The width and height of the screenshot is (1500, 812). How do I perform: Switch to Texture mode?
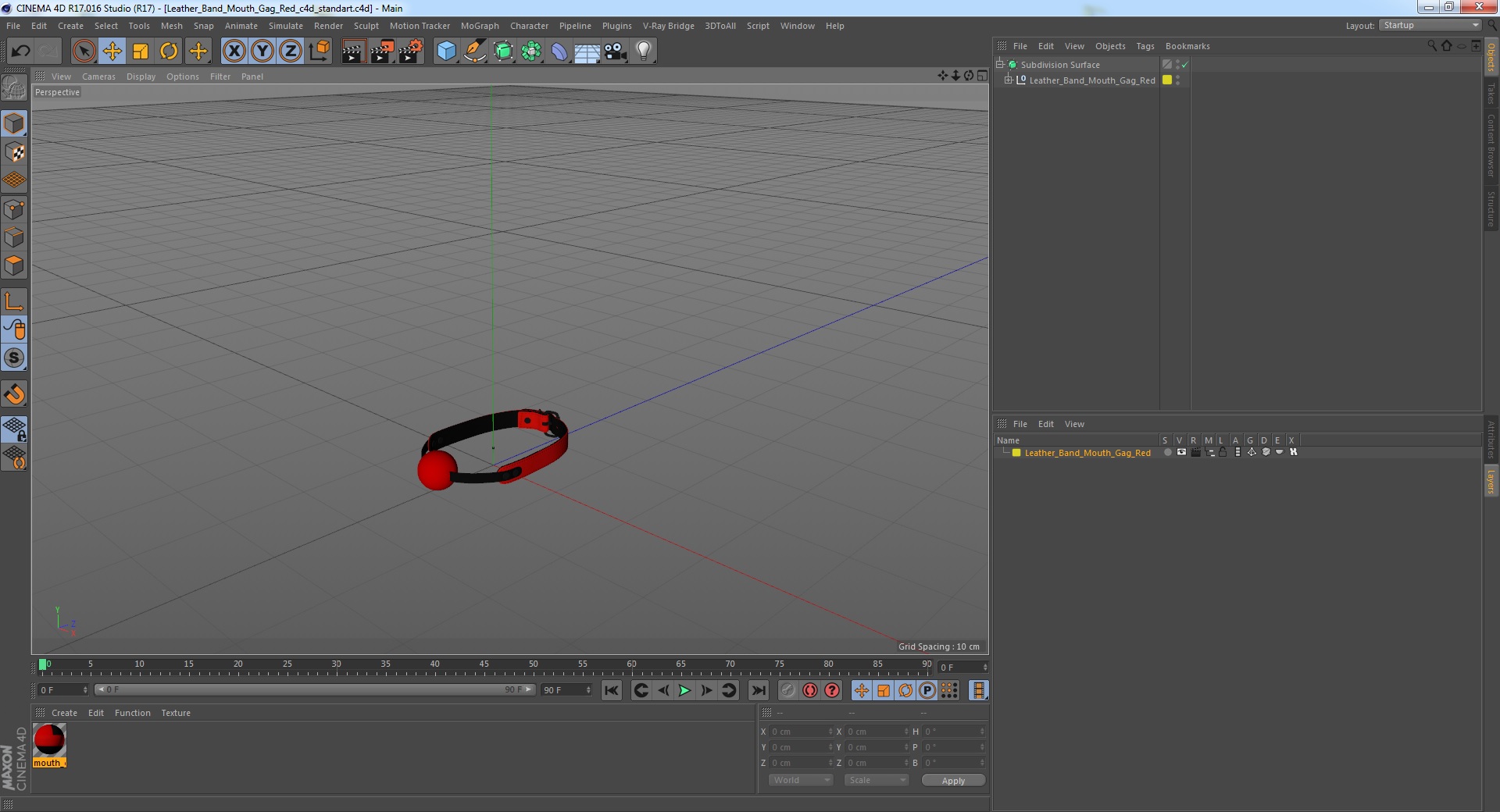(x=14, y=152)
